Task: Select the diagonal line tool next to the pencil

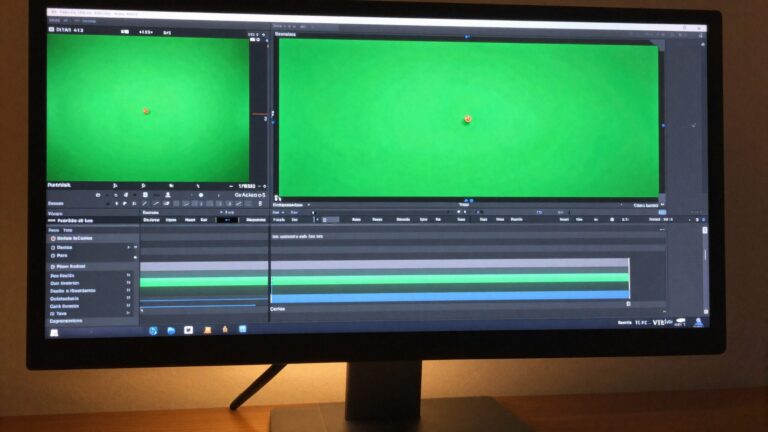Action: (x=156, y=203)
